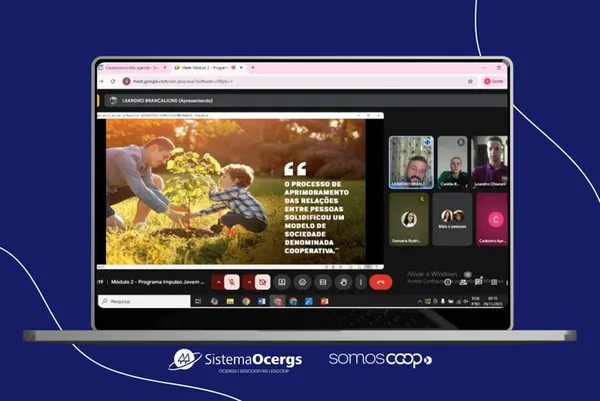Click the red leave call button
This screenshot has height=401, width=600.
(x=380, y=282)
